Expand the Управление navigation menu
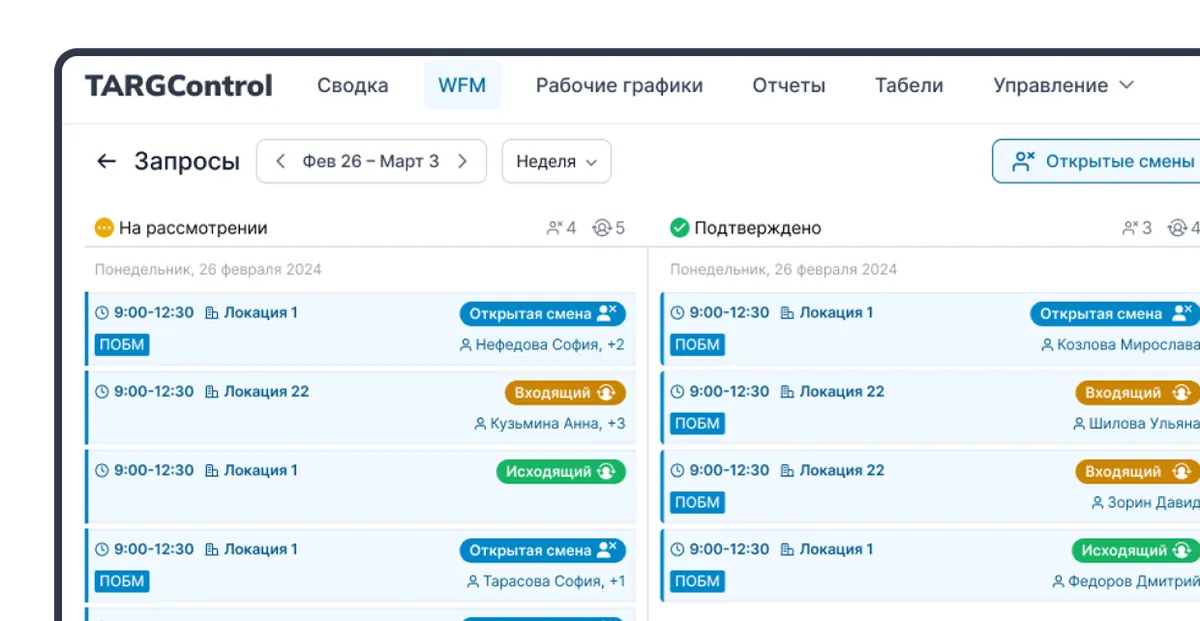Screen dimensions: 1200x621 pyautogui.click(x=1063, y=85)
